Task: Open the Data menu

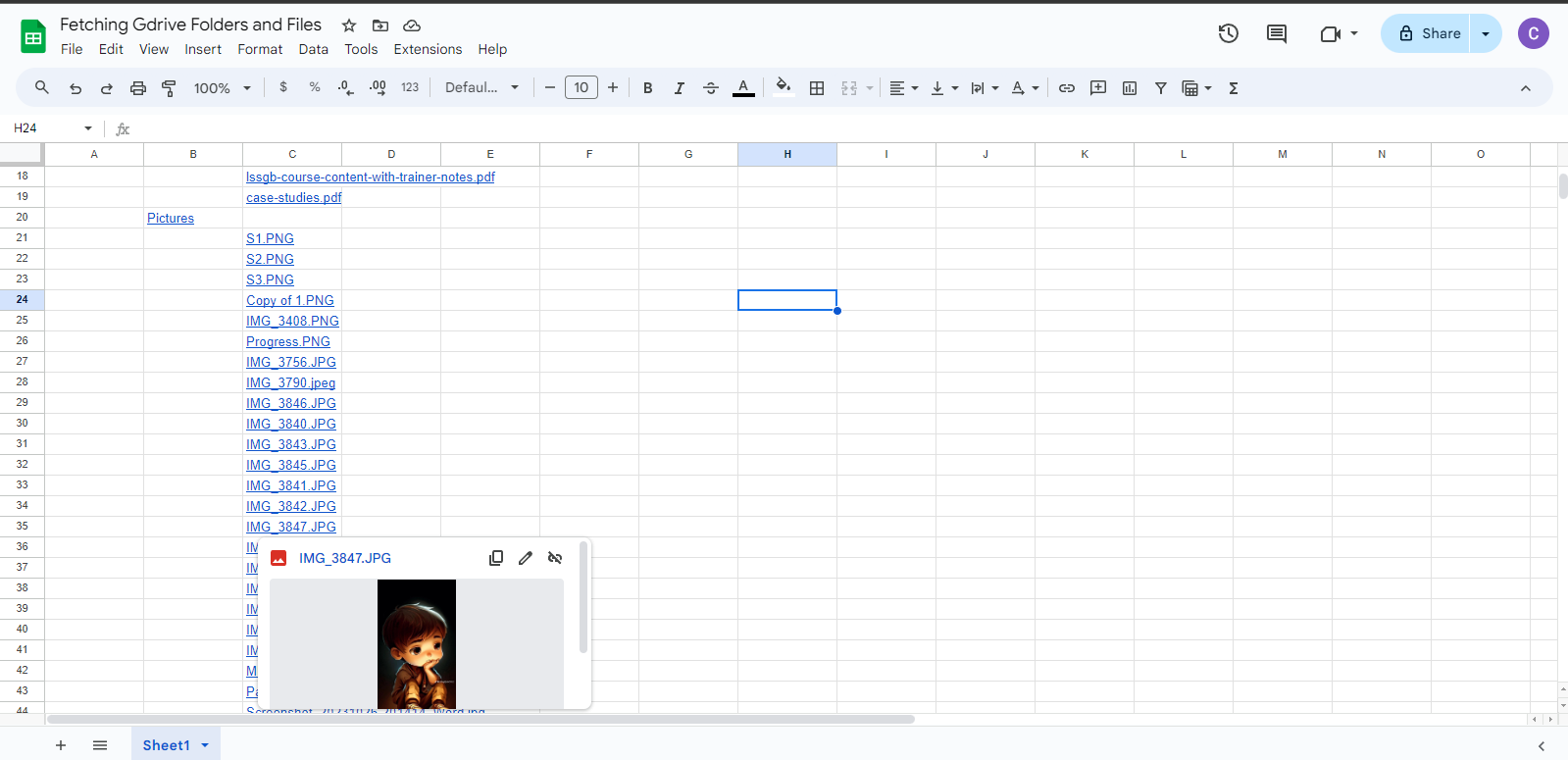Action: (x=314, y=49)
